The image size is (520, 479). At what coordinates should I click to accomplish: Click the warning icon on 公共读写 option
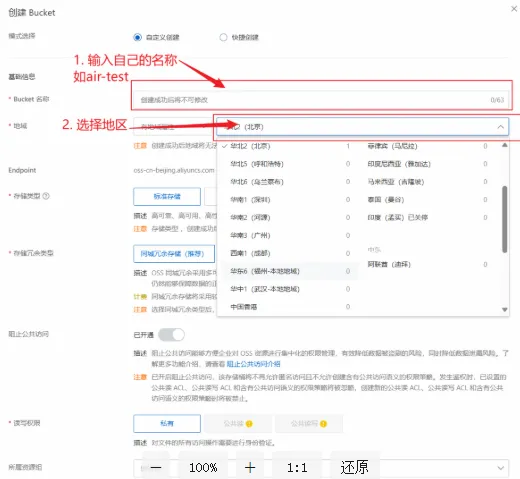click(x=323, y=424)
